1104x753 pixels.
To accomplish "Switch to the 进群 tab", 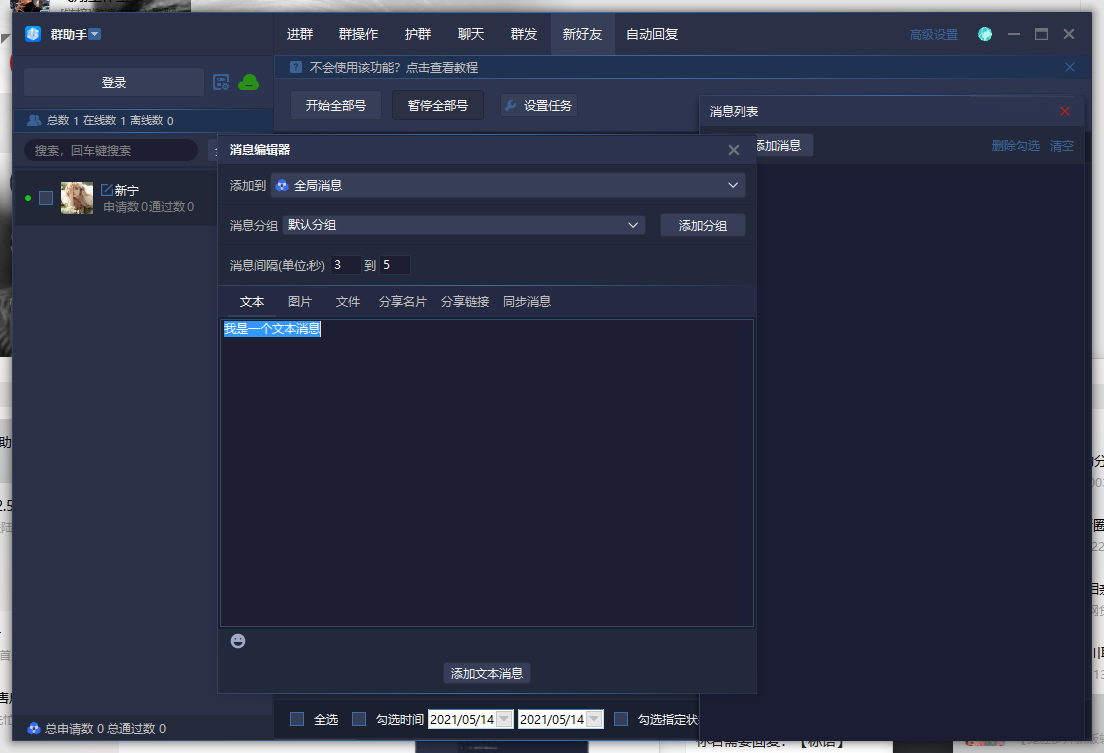I will pyautogui.click(x=300, y=34).
